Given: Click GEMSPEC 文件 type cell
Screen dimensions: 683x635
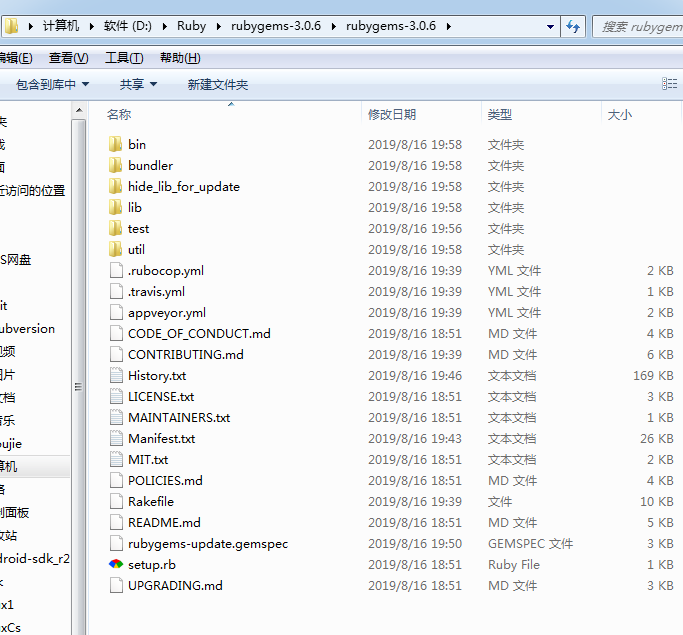Looking at the screenshot, I should pos(531,544).
